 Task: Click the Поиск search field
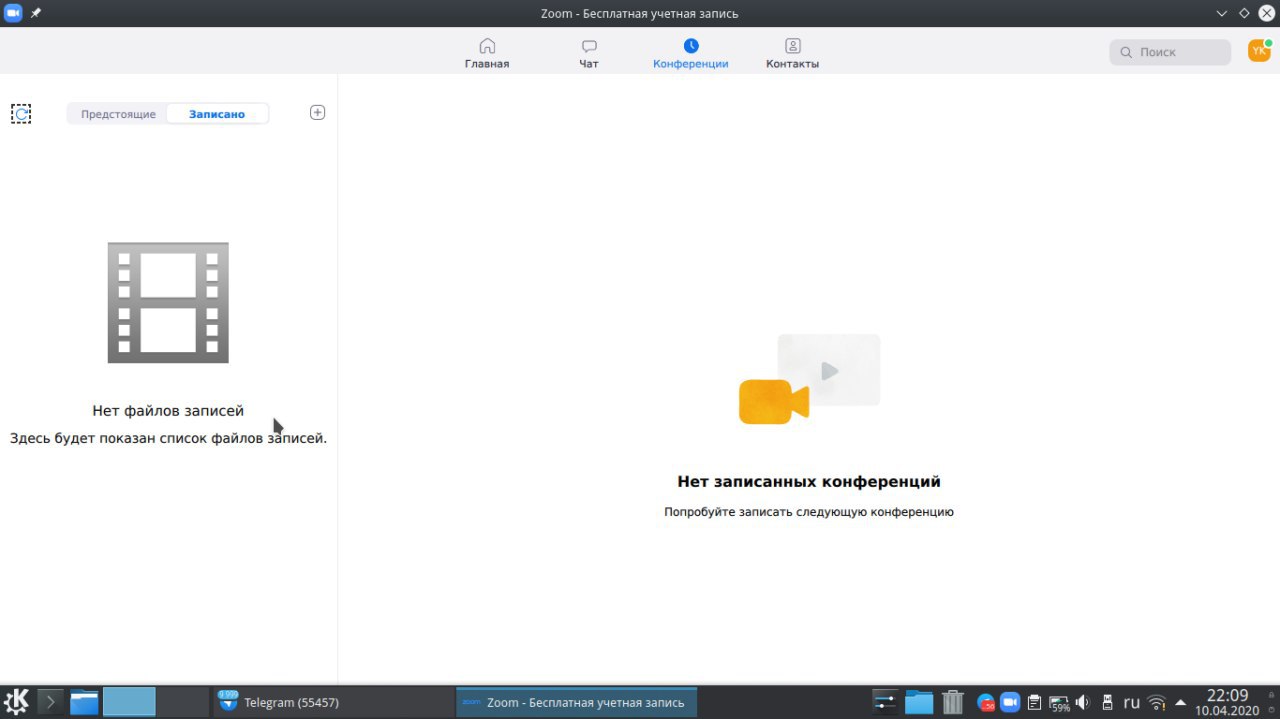1170,52
